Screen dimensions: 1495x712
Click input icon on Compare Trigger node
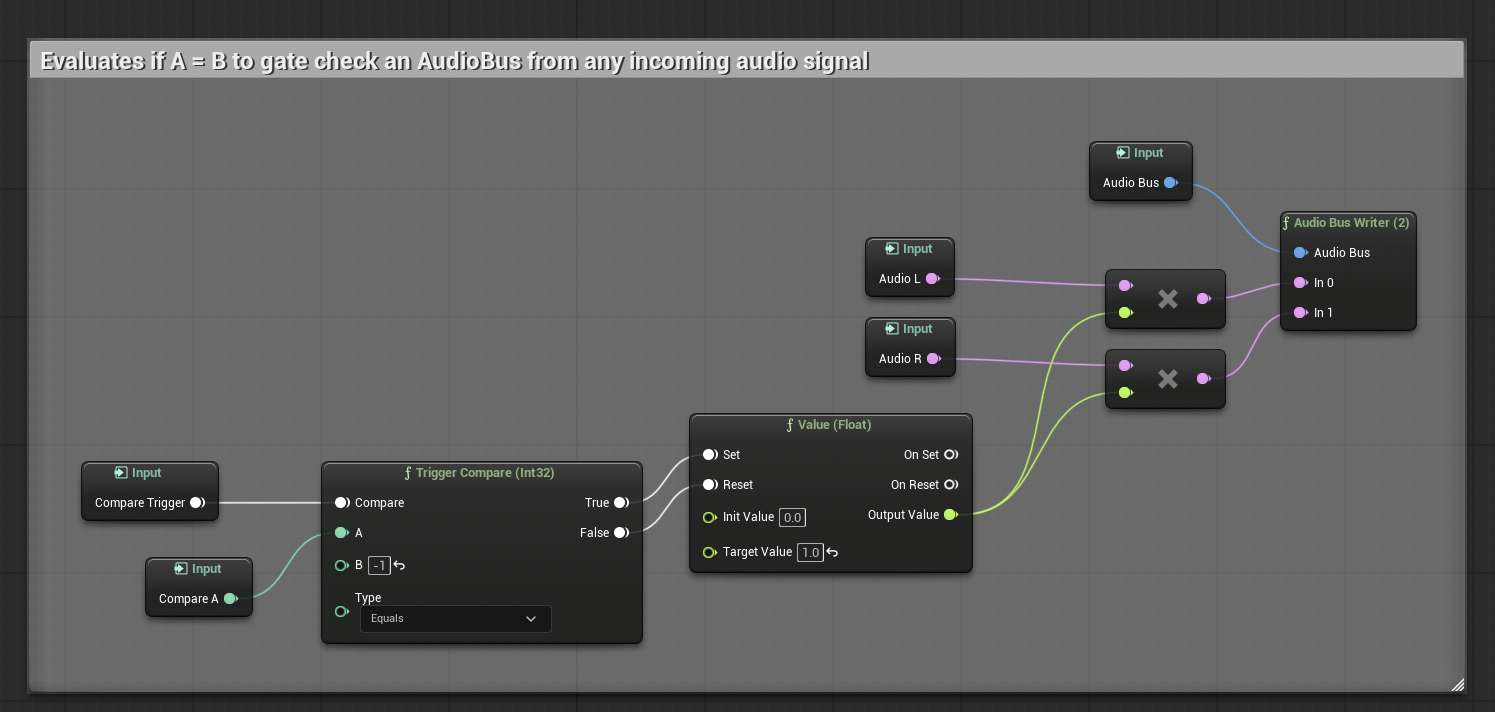tap(121, 473)
